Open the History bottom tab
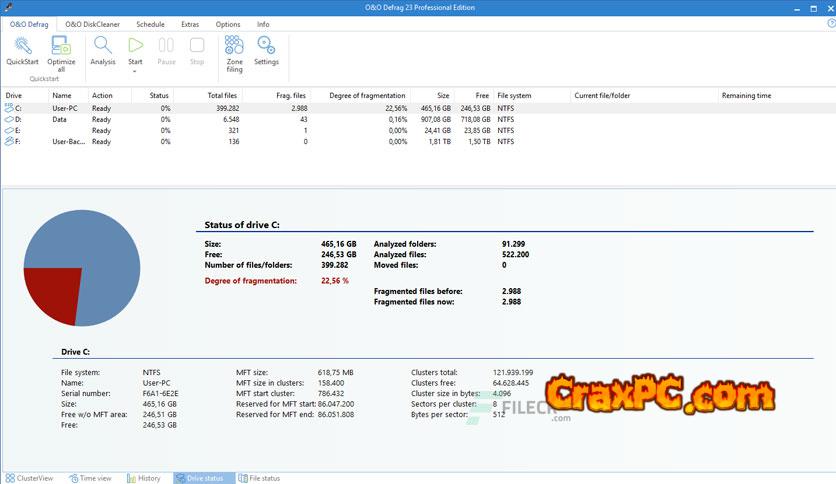Image resolution: width=836 pixels, height=484 pixels. [x=144, y=478]
